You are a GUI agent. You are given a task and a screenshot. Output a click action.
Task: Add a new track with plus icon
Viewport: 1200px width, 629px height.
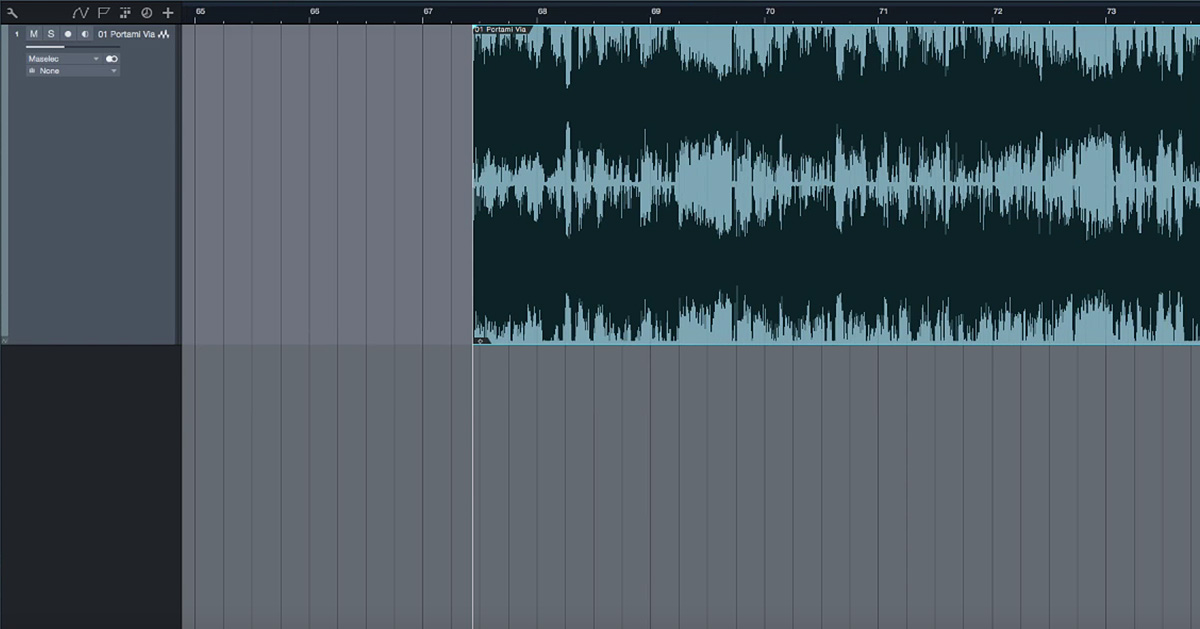(168, 13)
